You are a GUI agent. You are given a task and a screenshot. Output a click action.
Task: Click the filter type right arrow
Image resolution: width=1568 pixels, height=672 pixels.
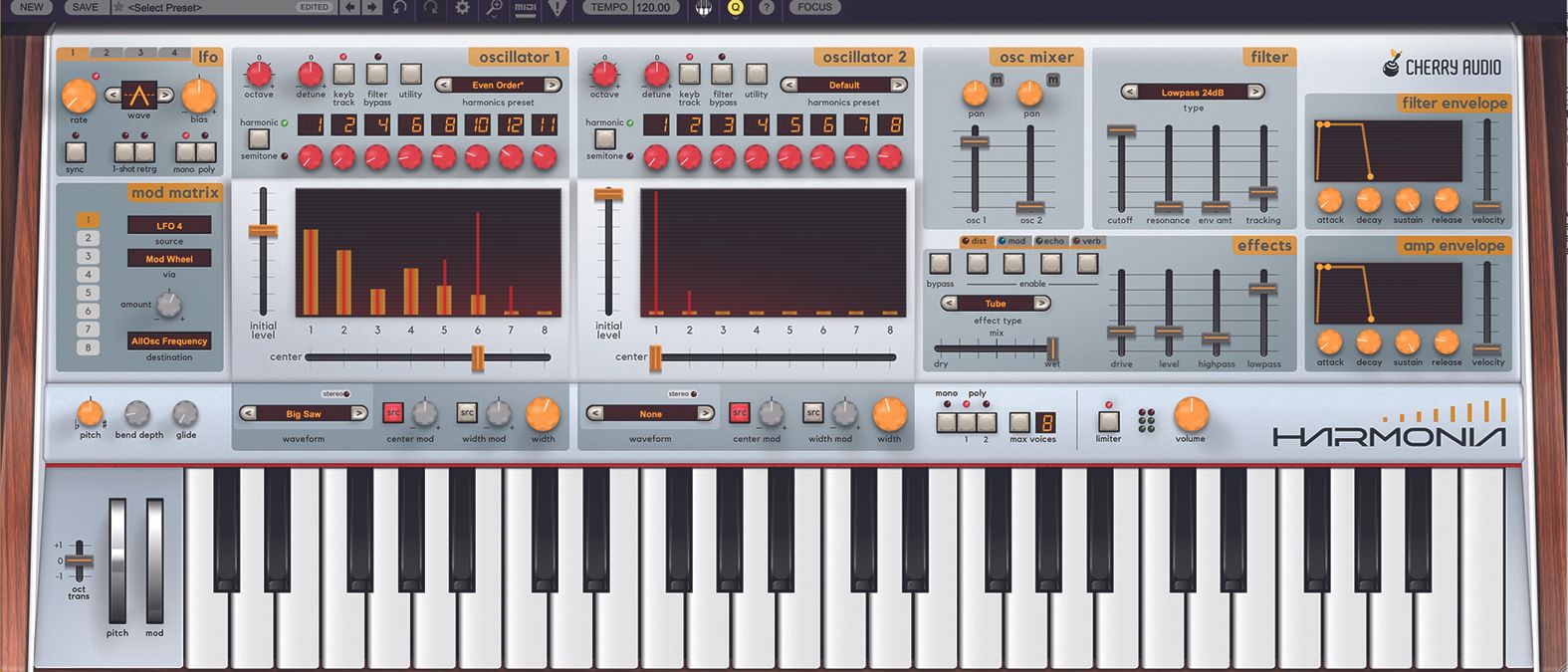1256,92
